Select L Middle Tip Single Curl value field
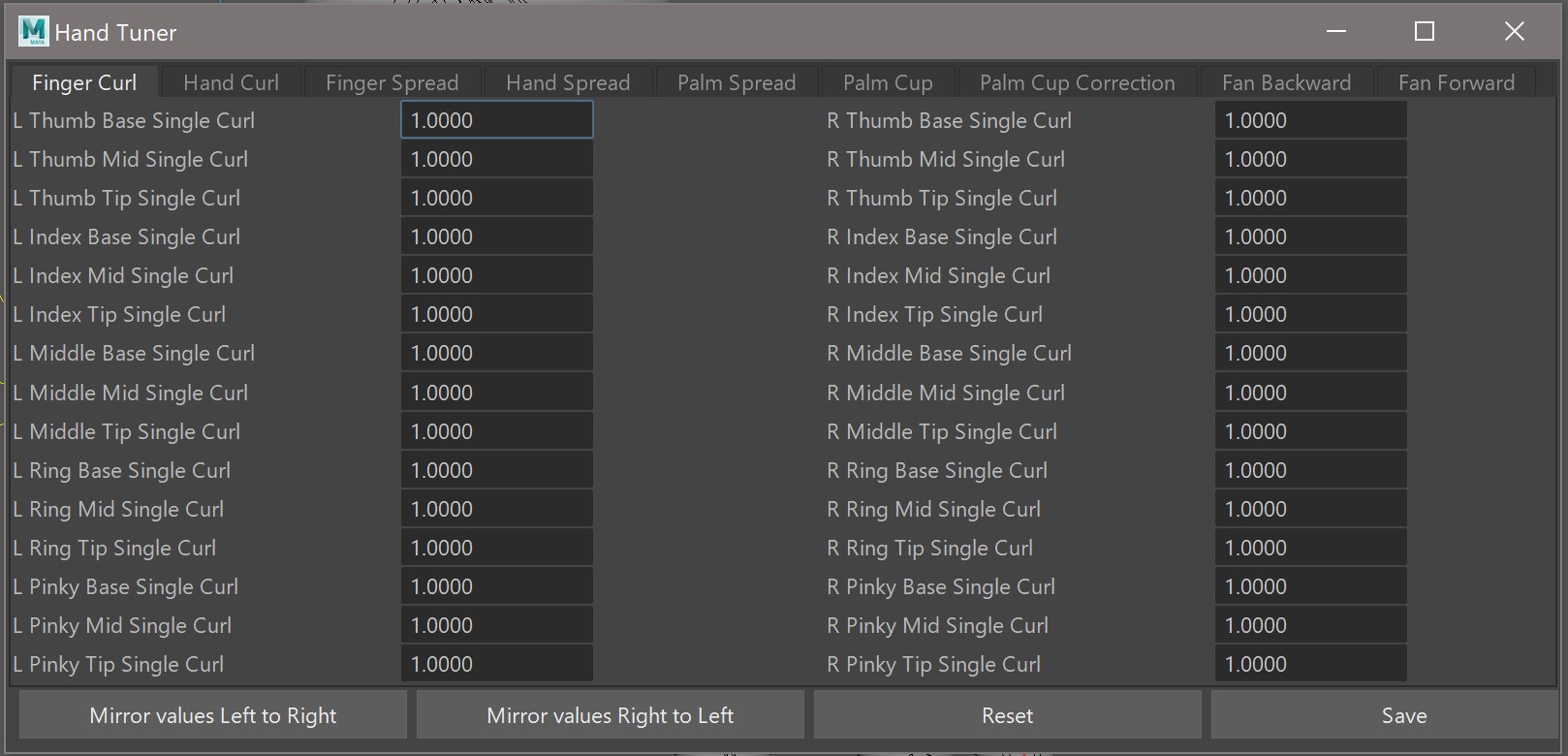Image resolution: width=1568 pixels, height=756 pixels. tap(497, 431)
